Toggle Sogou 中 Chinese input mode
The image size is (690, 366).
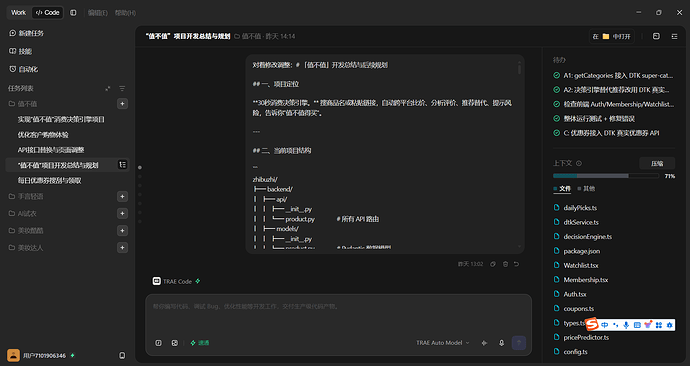click(605, 325)
